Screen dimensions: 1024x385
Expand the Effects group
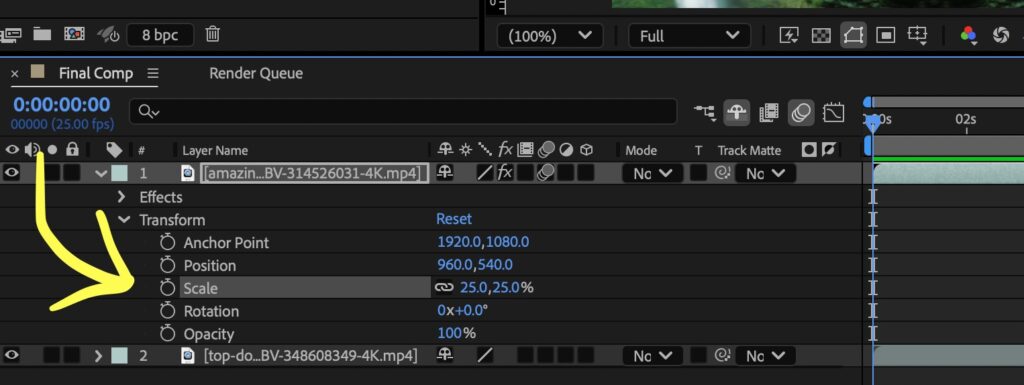pyautogui.click(x=121, y=196)
